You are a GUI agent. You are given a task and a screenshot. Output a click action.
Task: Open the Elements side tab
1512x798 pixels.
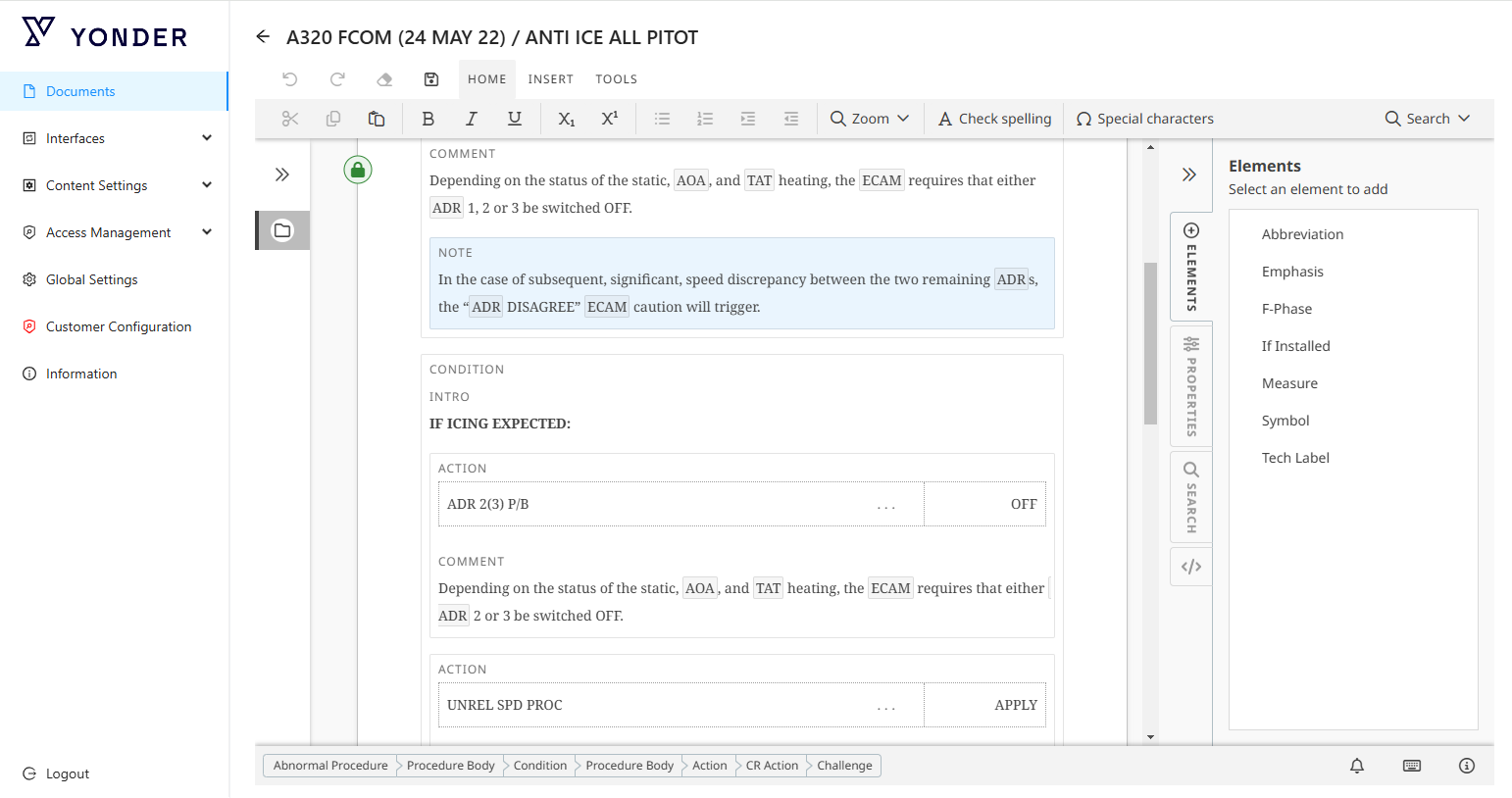pos(1191,267)
